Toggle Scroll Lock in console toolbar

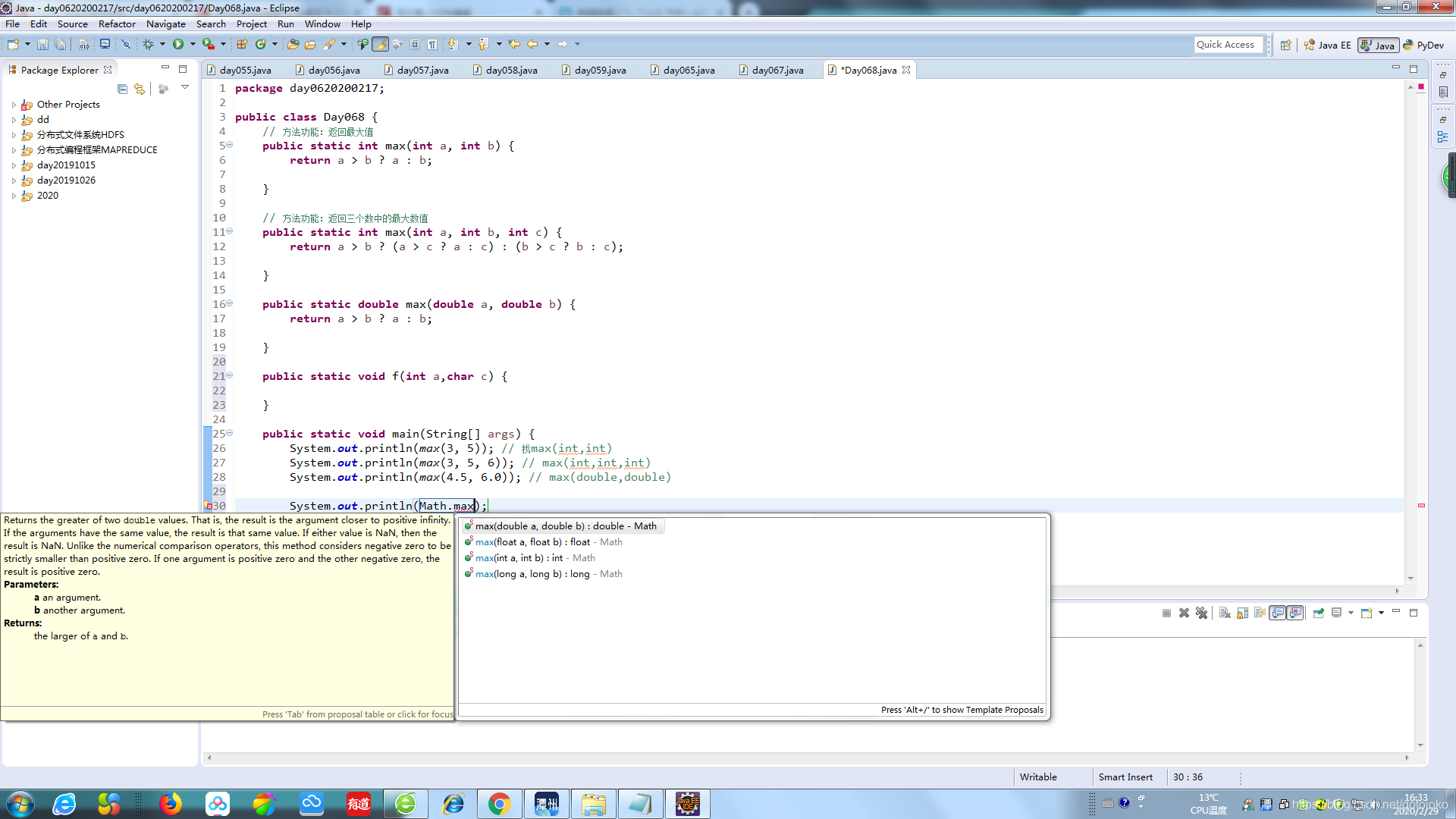(1242, 613)
